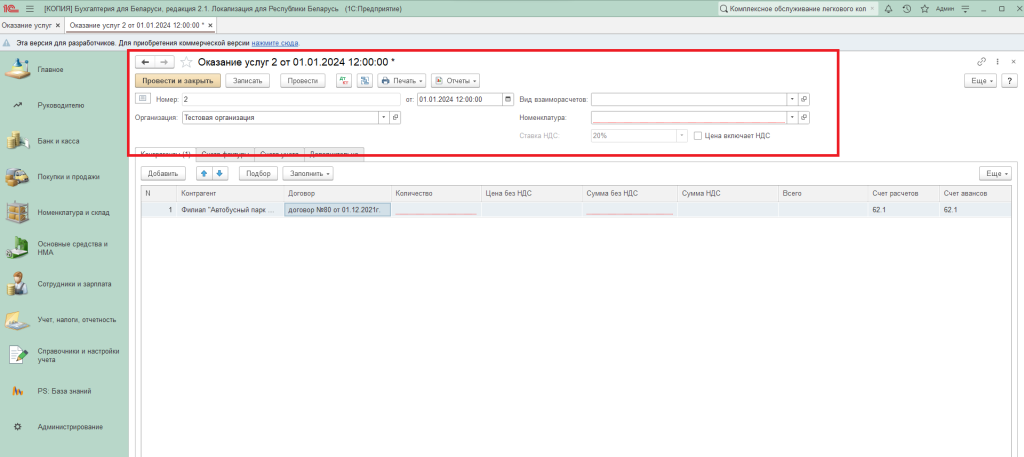Click the get link chain icon

tap(981, 62)
